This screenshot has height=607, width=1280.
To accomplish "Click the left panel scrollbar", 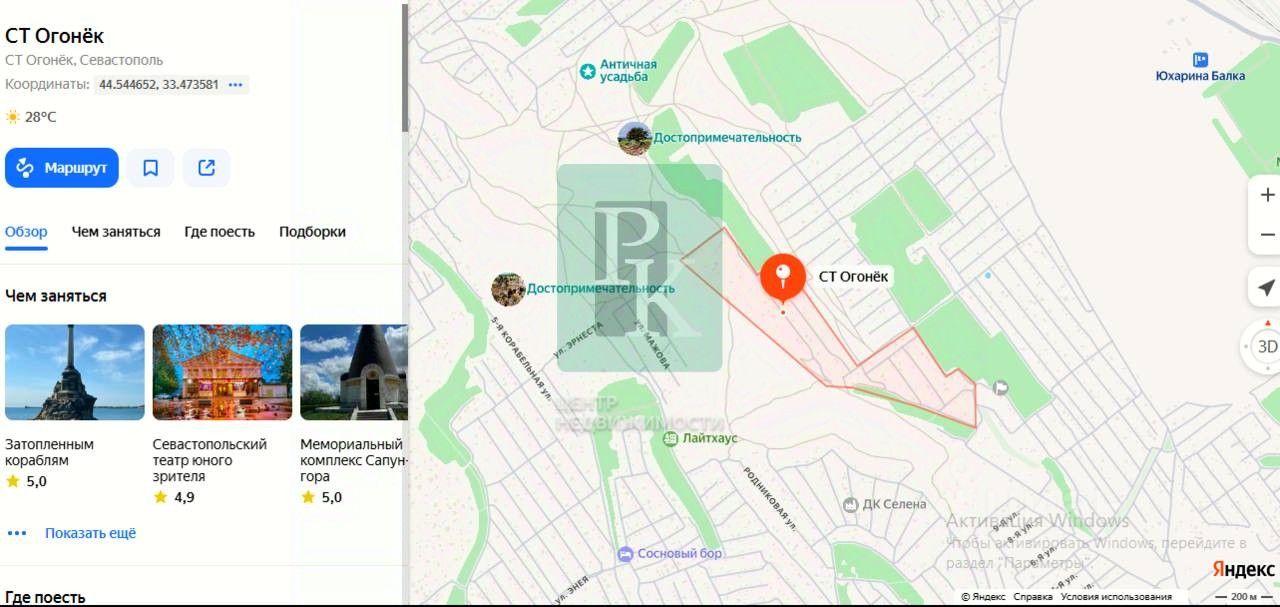I will [x=405, y=67].
